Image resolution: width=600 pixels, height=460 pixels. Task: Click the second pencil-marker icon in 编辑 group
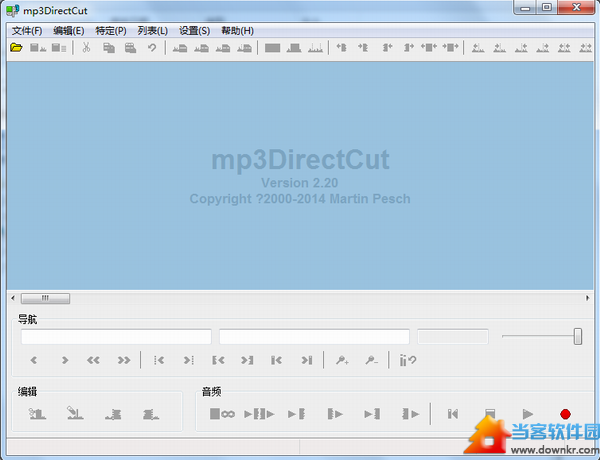(x=75, y=413)
